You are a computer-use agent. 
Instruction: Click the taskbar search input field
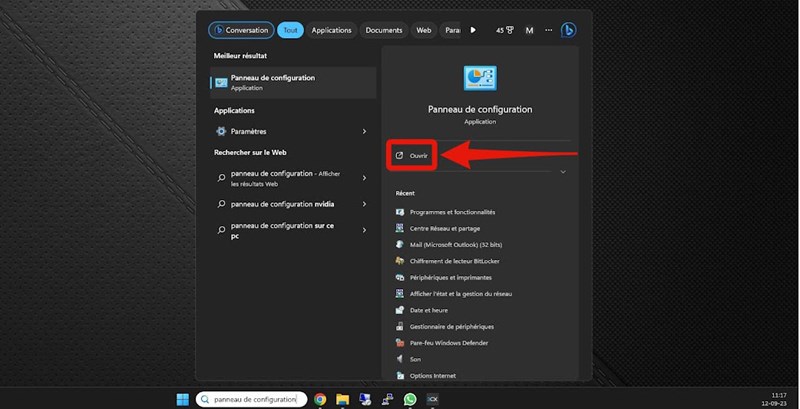click(255, 399)
